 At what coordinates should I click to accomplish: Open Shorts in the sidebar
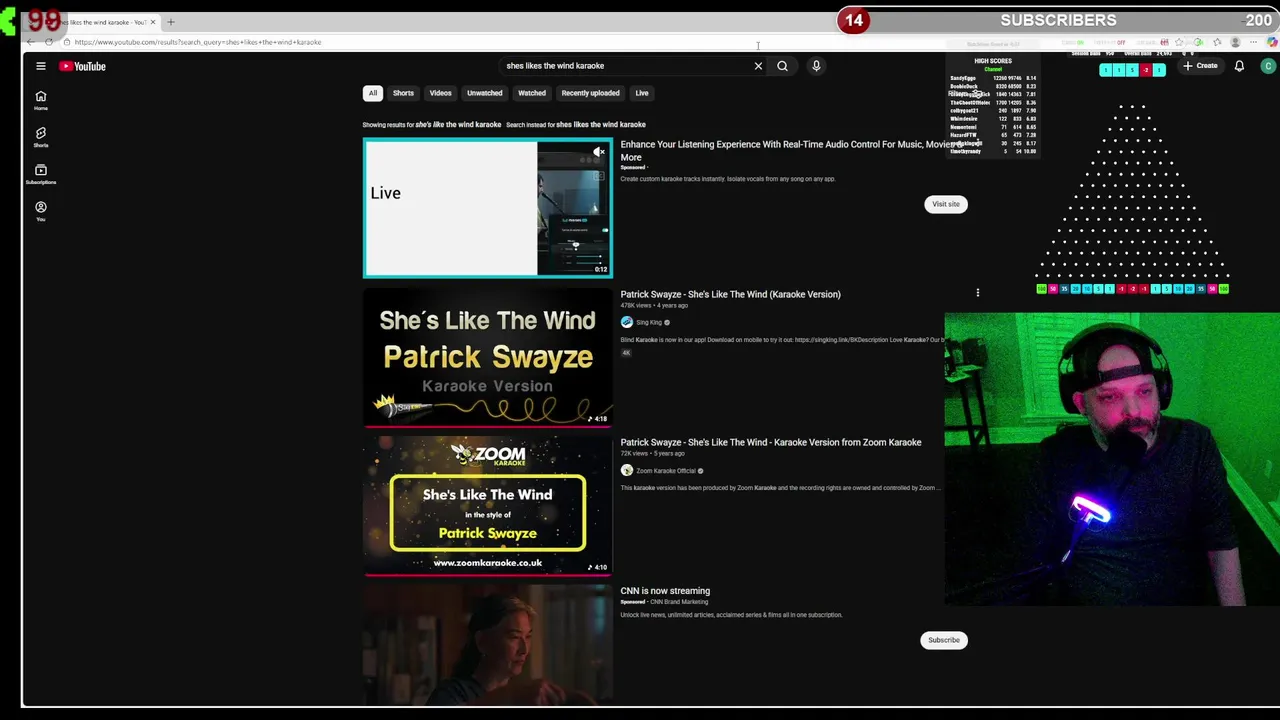coord(41,137)
